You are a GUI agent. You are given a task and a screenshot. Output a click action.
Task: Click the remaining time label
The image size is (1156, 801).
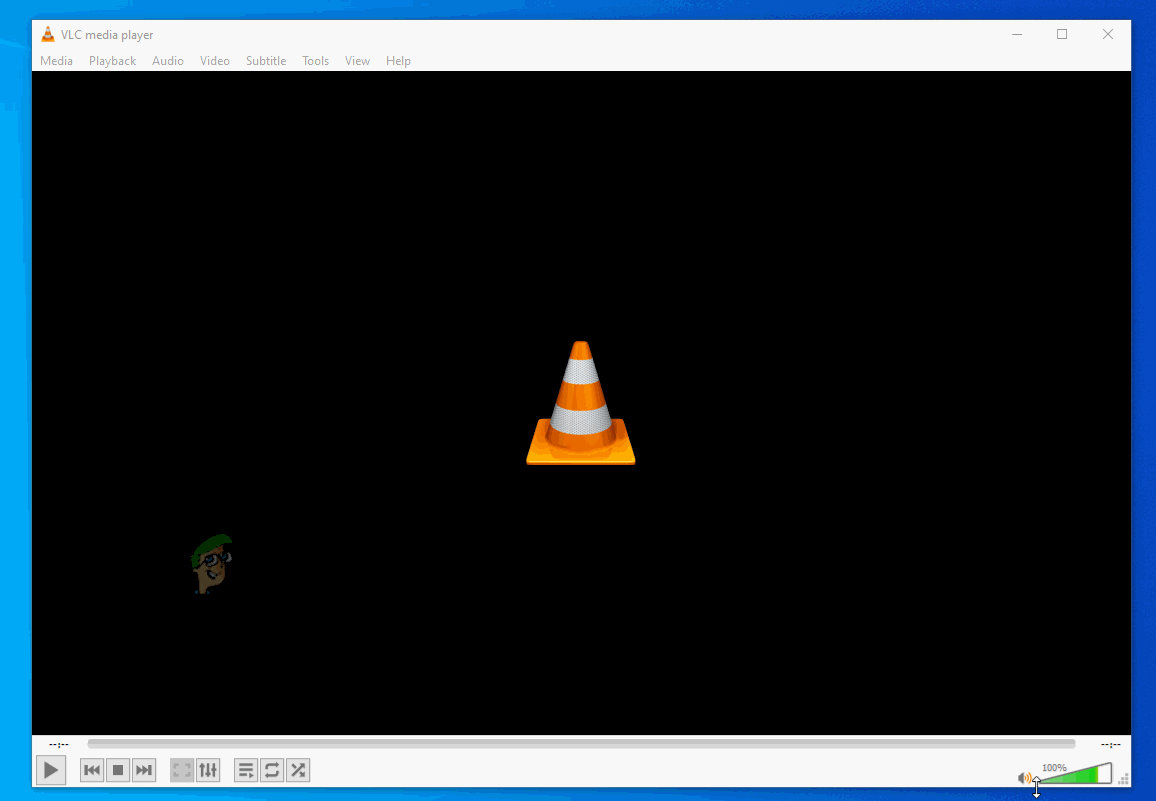pyautogui.click(x=1110, y=744)
